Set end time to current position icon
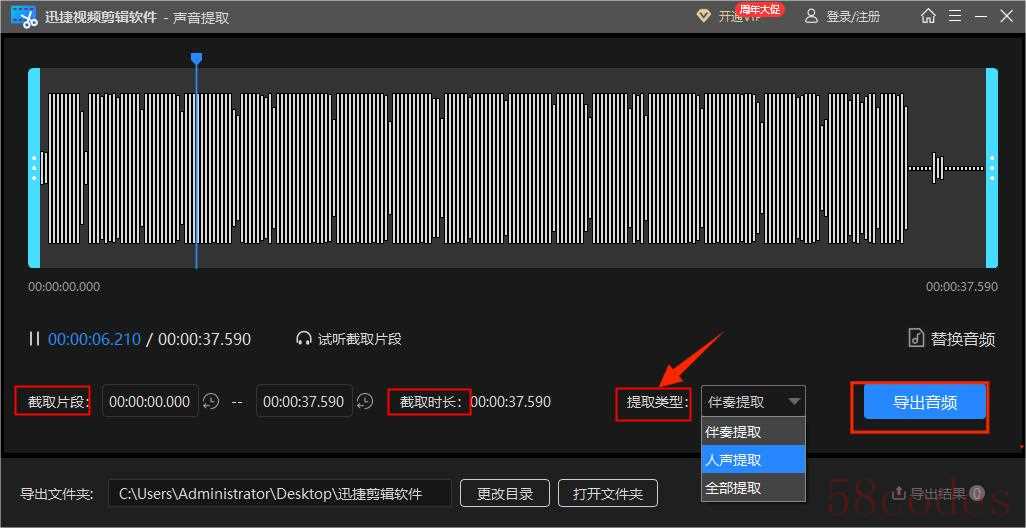 pyautogui.click(x=365, y=402)
